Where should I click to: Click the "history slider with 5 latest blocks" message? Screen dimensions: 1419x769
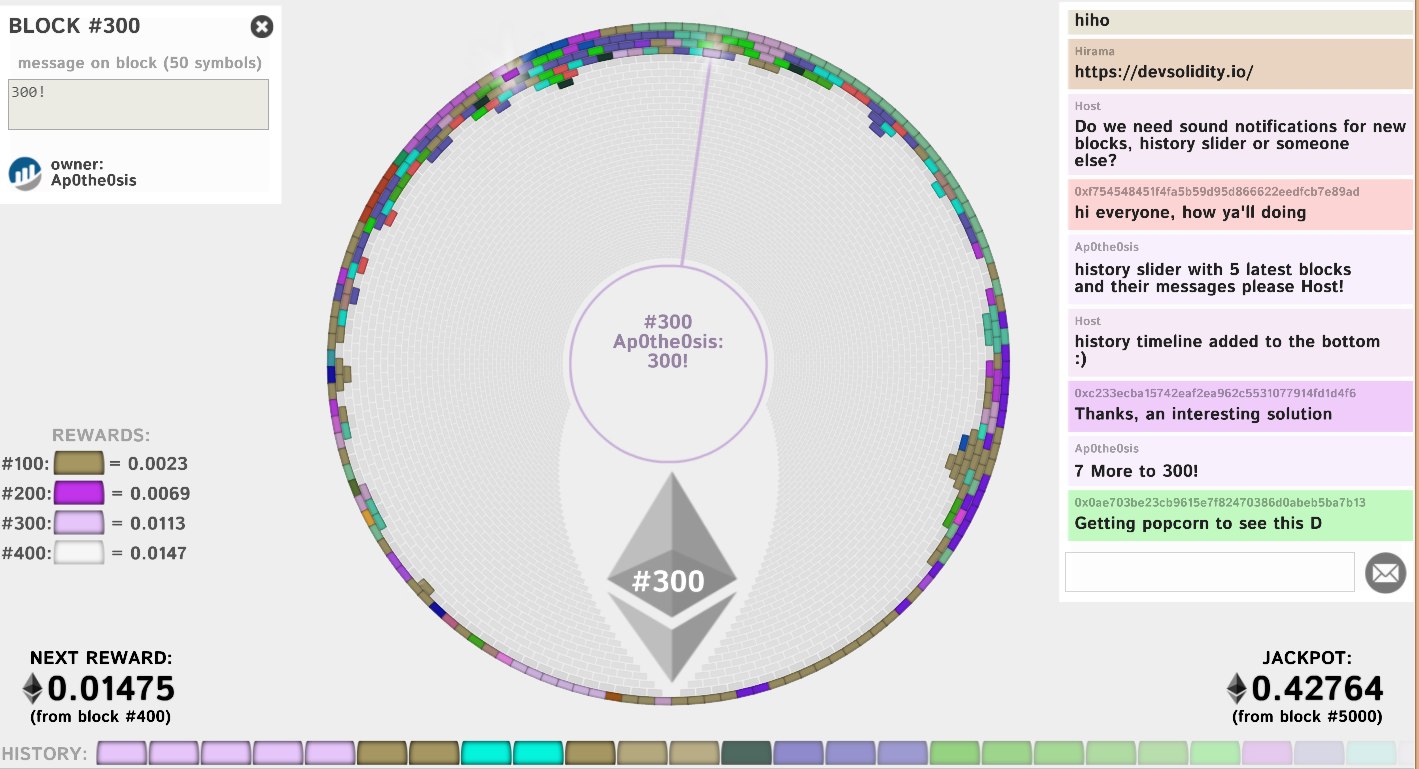[1213, 278]
